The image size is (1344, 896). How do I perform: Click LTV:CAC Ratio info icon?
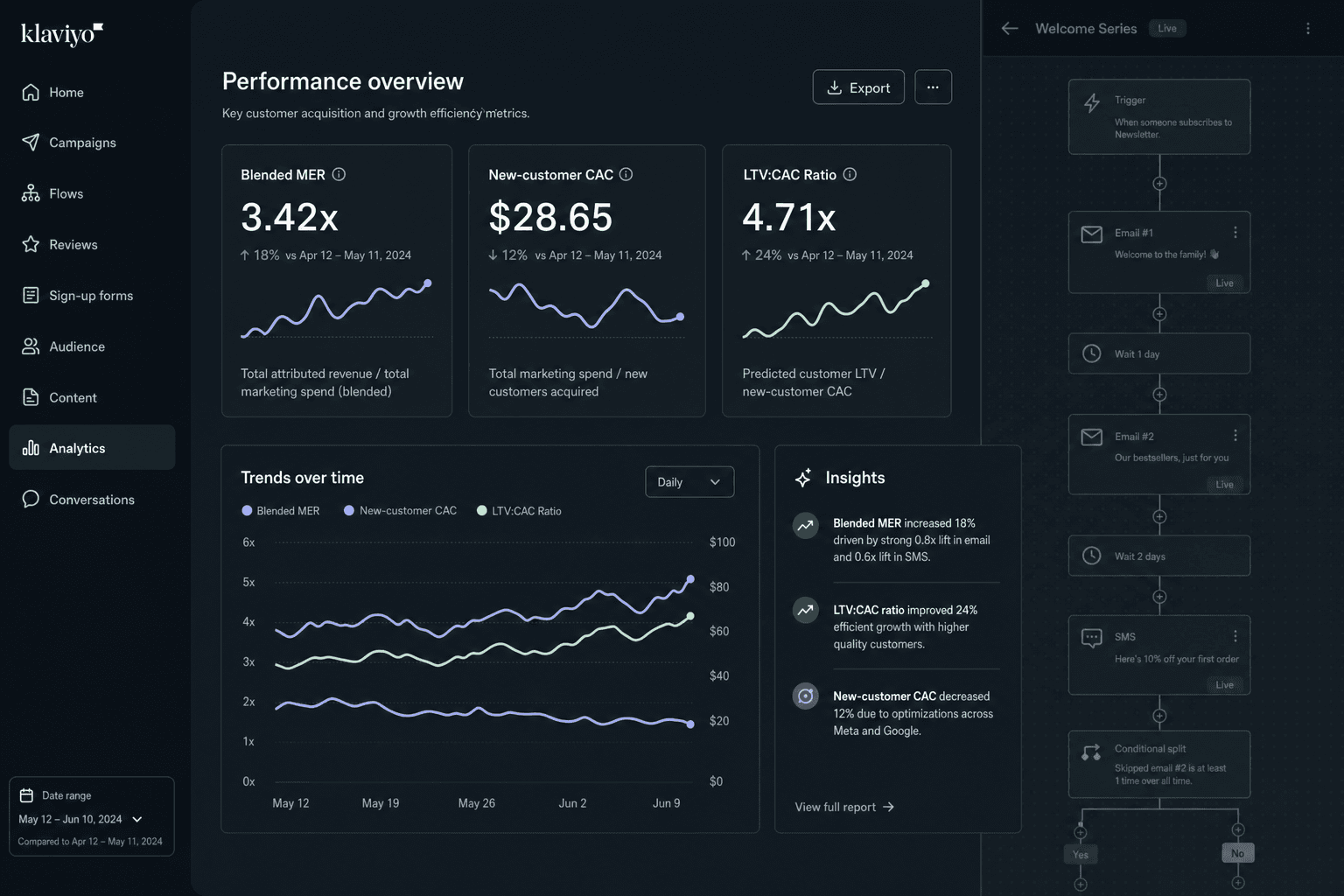click(x=850, y=174)
